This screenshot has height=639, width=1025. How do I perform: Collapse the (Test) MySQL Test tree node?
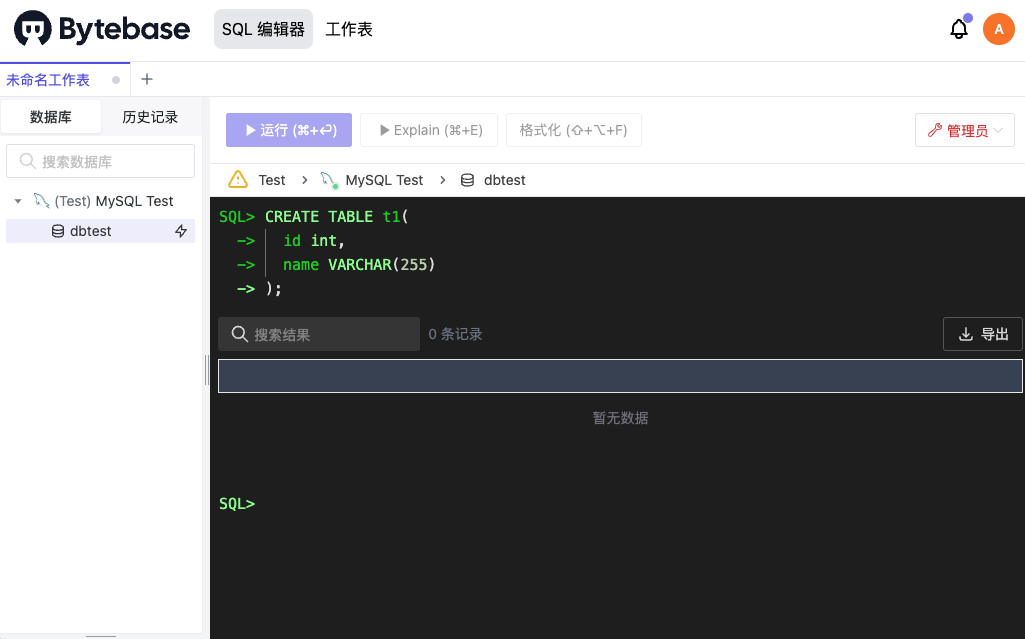point(18,201)
